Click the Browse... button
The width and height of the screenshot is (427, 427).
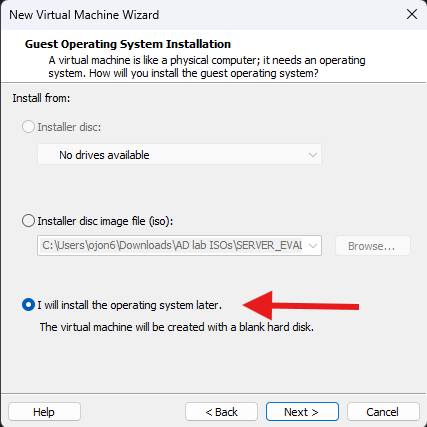click(x=373, y=246)
